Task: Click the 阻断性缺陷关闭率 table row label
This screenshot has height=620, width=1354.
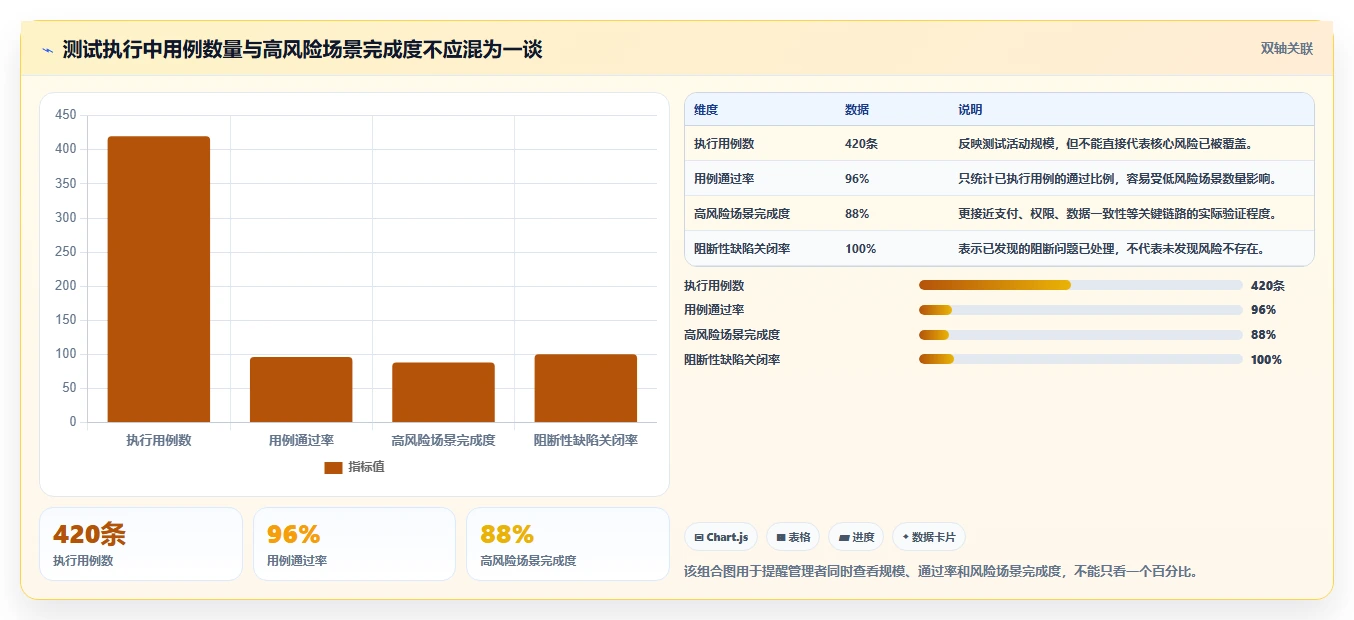Action: (x=742, y=249)
